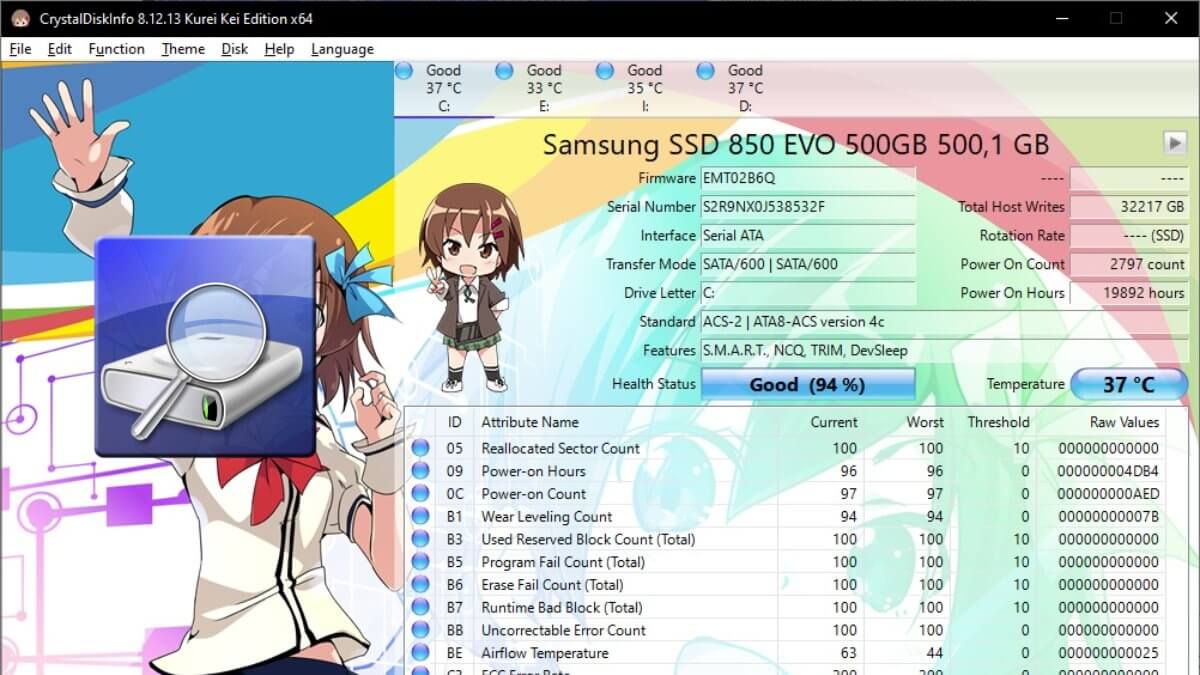Click the Serial Number field
The width and height of the screenshot is (1200, 675).
[x=807, y=207]
